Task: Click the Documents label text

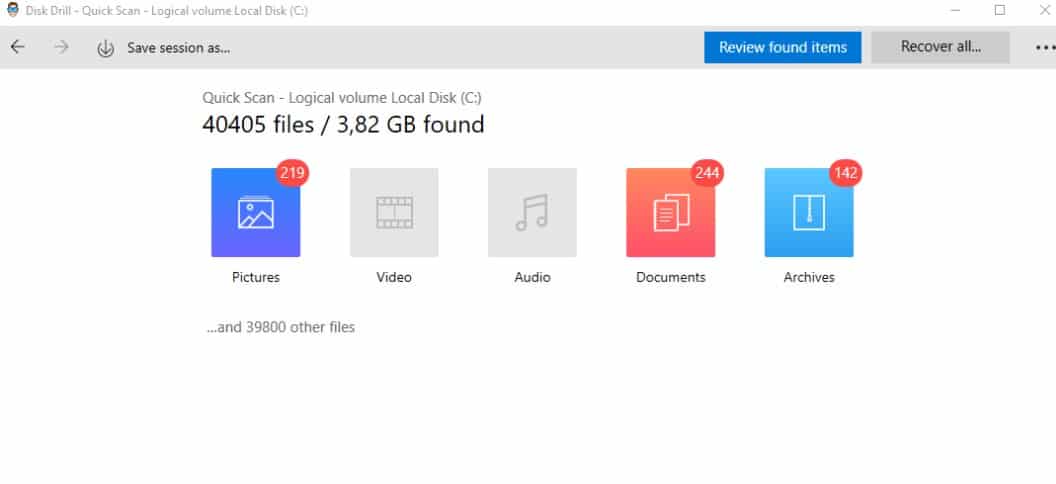Action: pos(671,277)
